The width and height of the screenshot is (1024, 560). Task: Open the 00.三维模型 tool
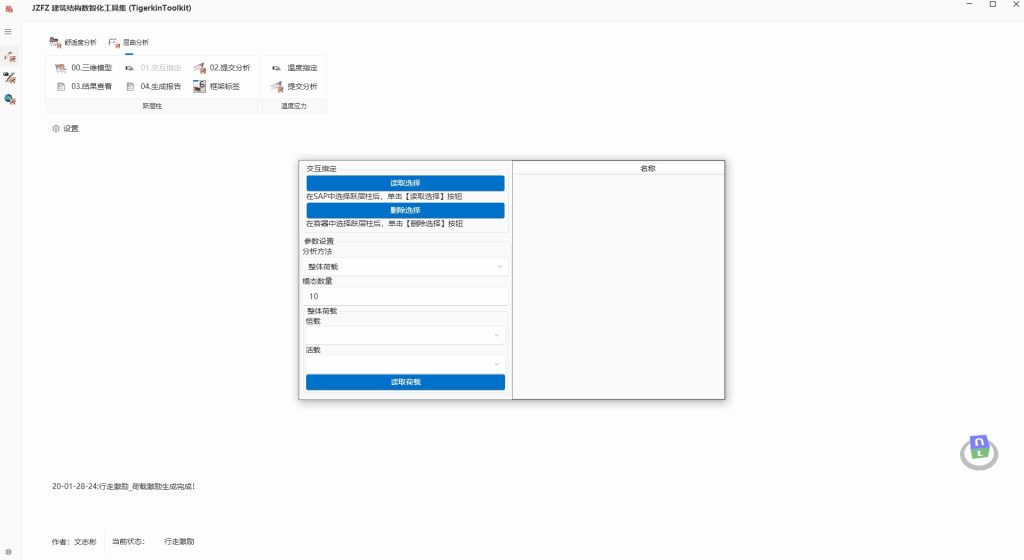[x=84, y=68]
